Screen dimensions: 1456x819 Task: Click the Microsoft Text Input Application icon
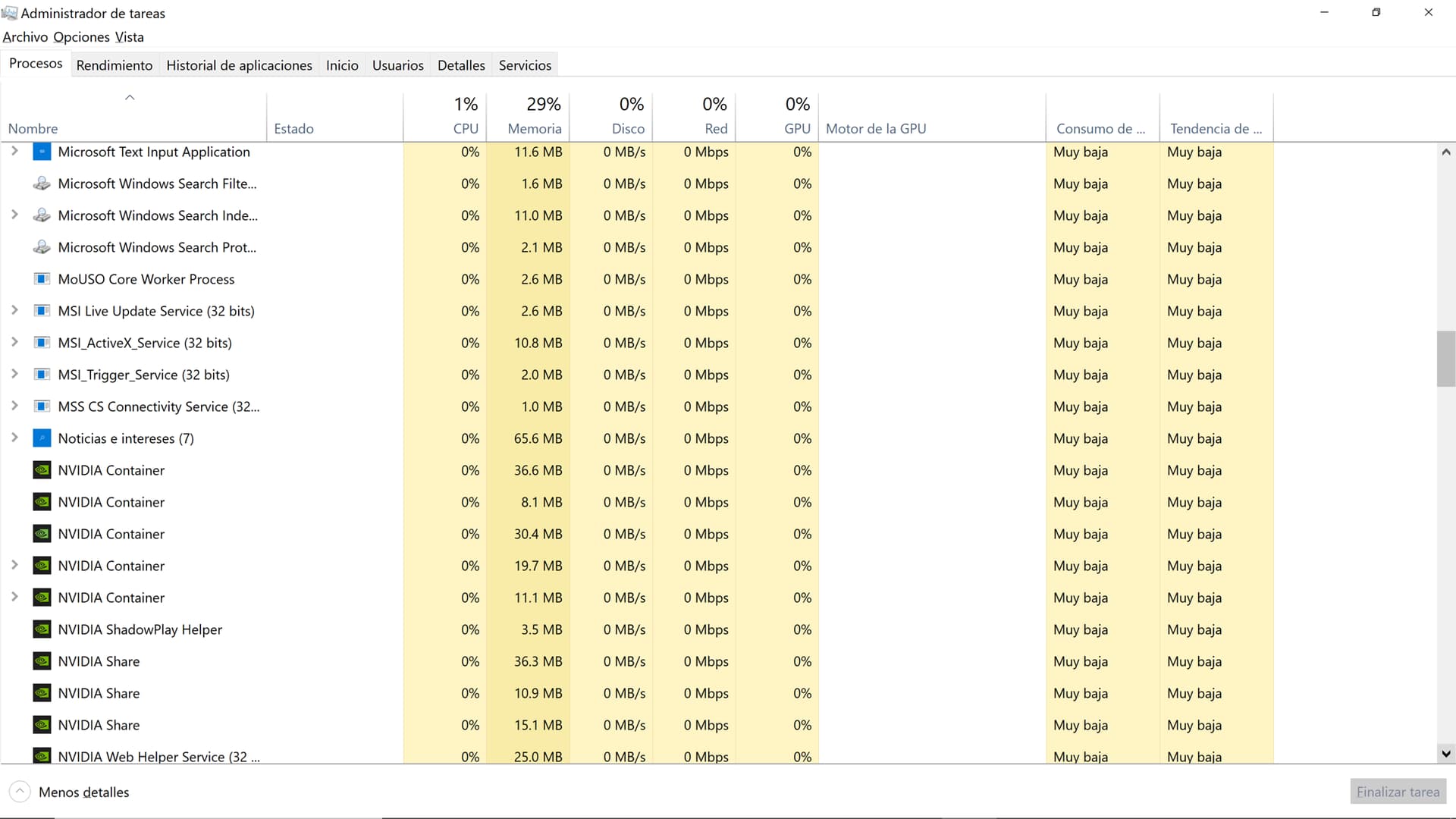coord(42,152)
